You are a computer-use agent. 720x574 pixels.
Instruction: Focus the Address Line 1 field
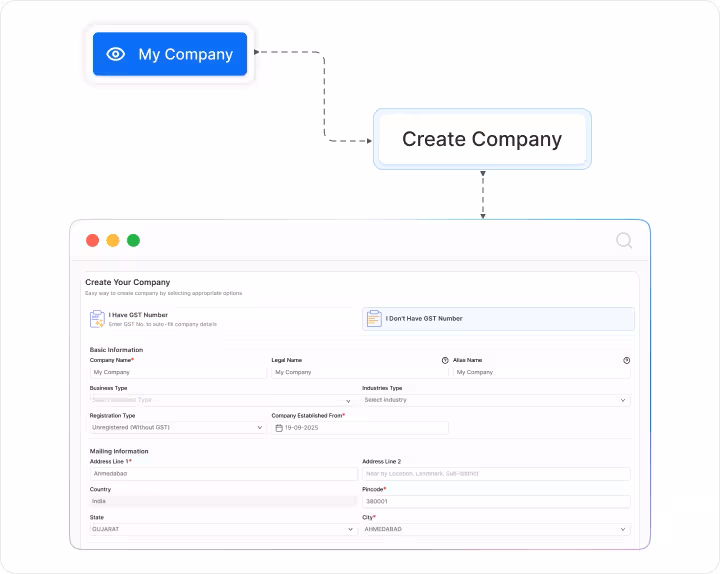(x=224, y=474)
